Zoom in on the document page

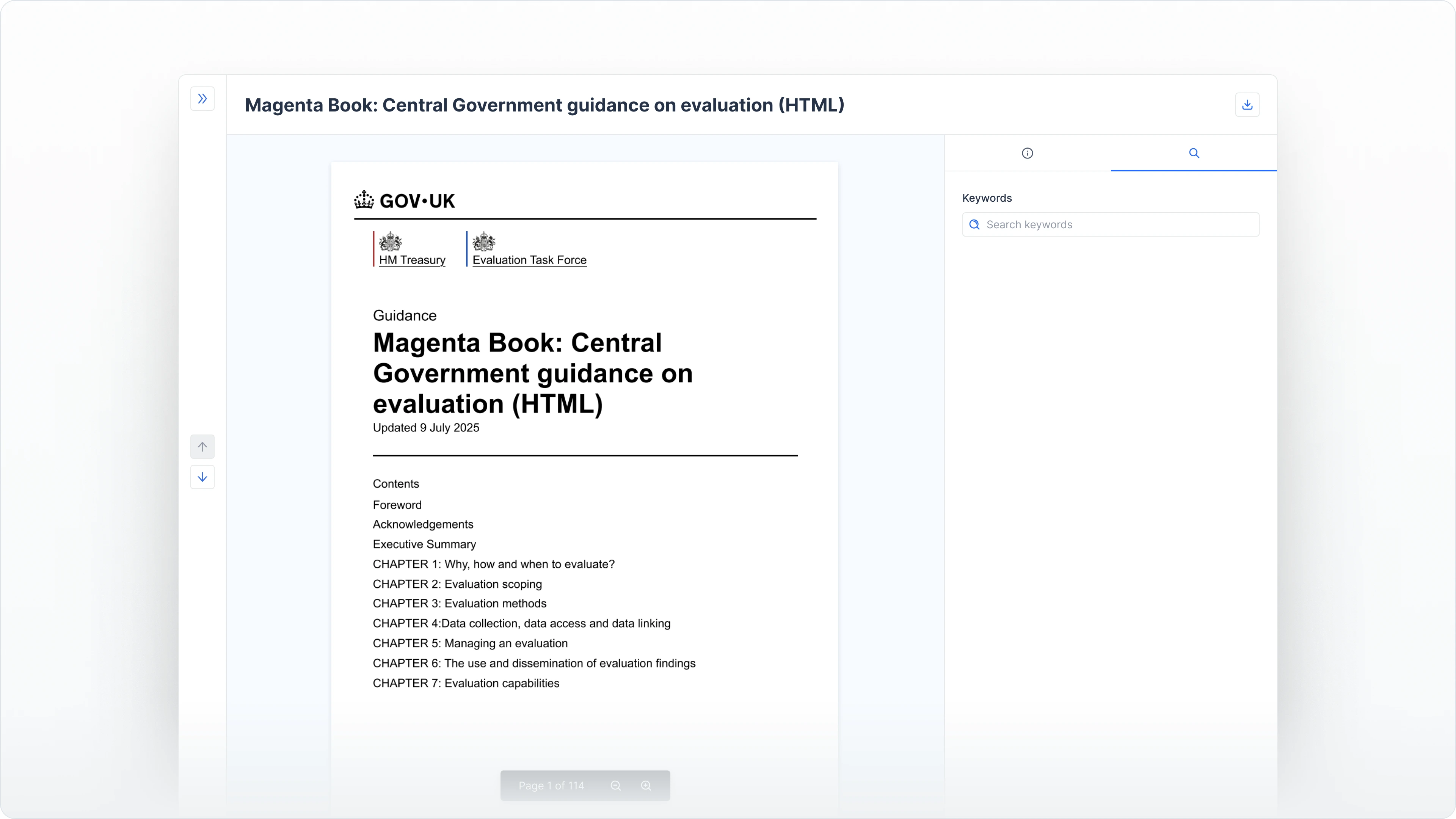pos(646,786)
